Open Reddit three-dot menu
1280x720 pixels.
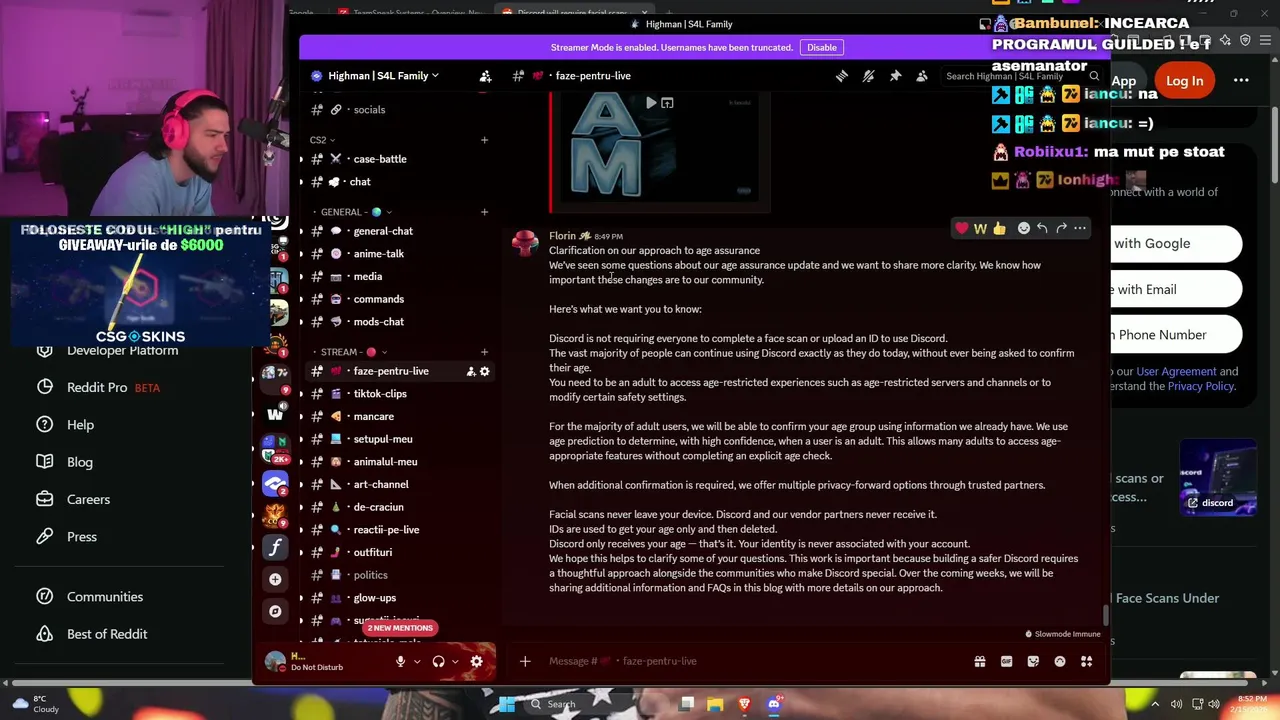1241,81
